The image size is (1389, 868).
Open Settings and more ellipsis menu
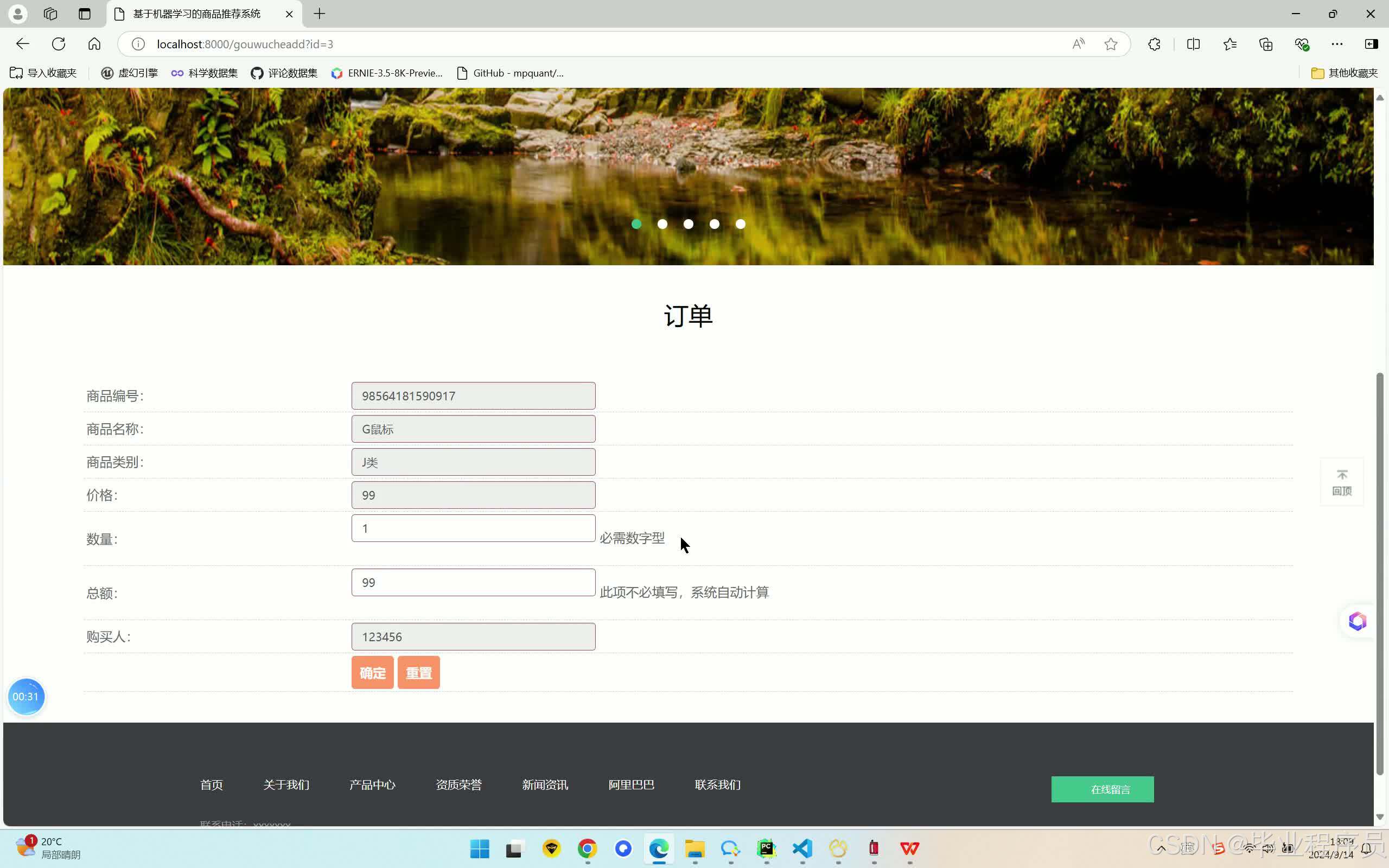pyautogui.click(x=1337, y=44)
